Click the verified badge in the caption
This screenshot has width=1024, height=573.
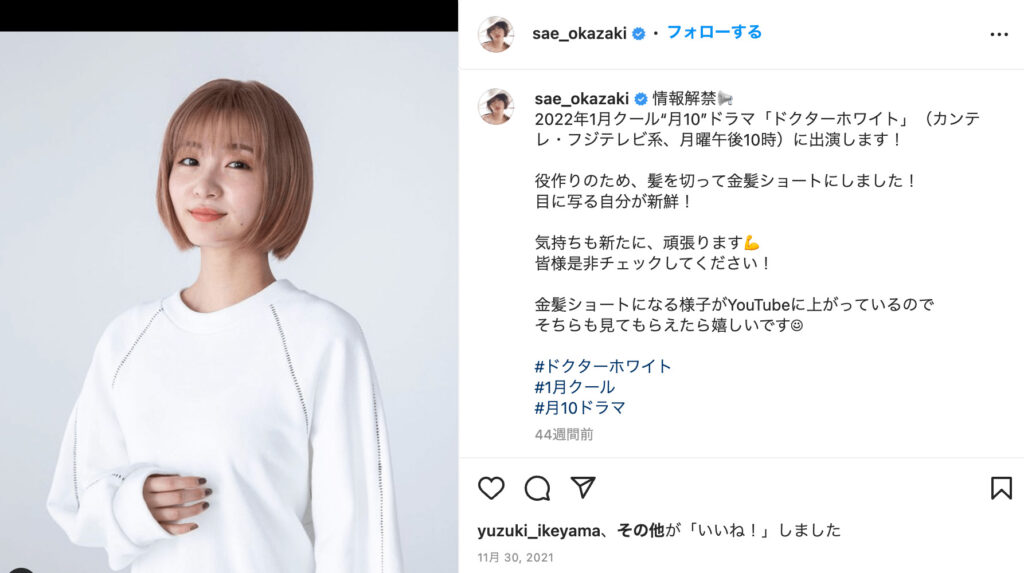pos(641,99)
